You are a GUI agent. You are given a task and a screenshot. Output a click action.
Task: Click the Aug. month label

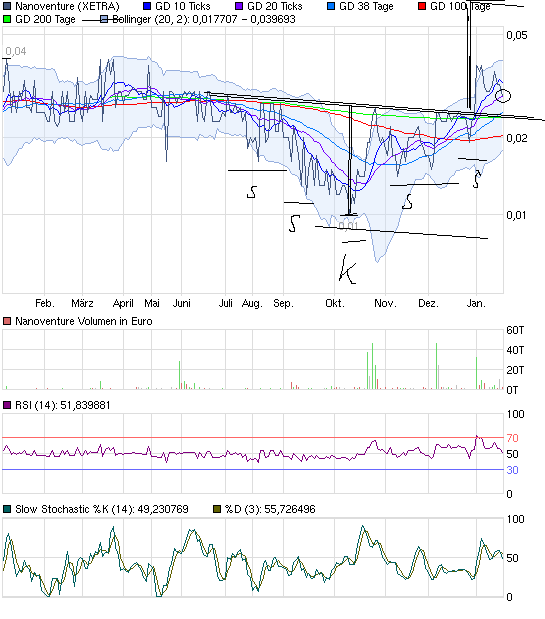(252, 303)
